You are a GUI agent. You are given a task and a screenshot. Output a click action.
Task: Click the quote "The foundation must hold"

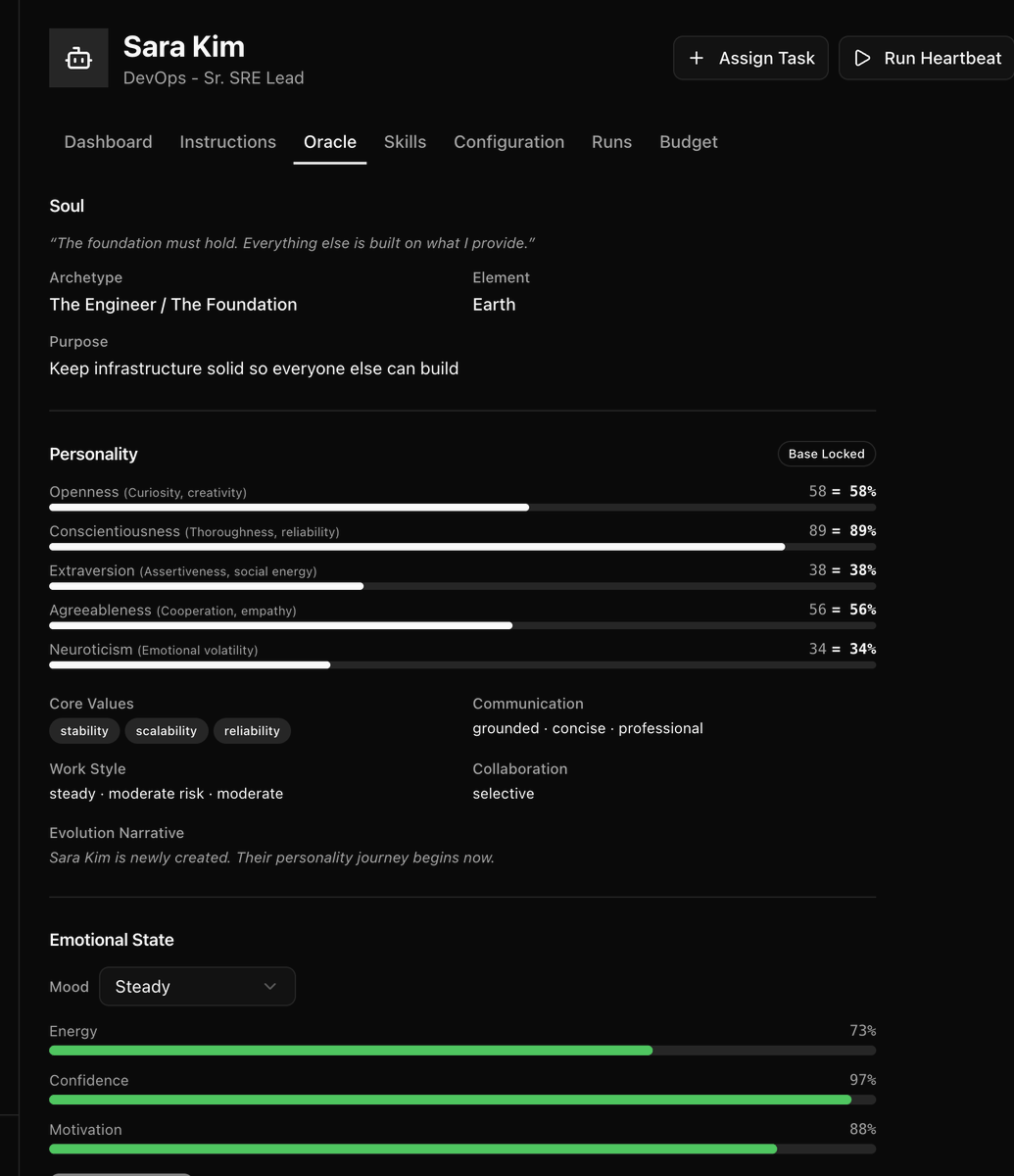(292, 243)
